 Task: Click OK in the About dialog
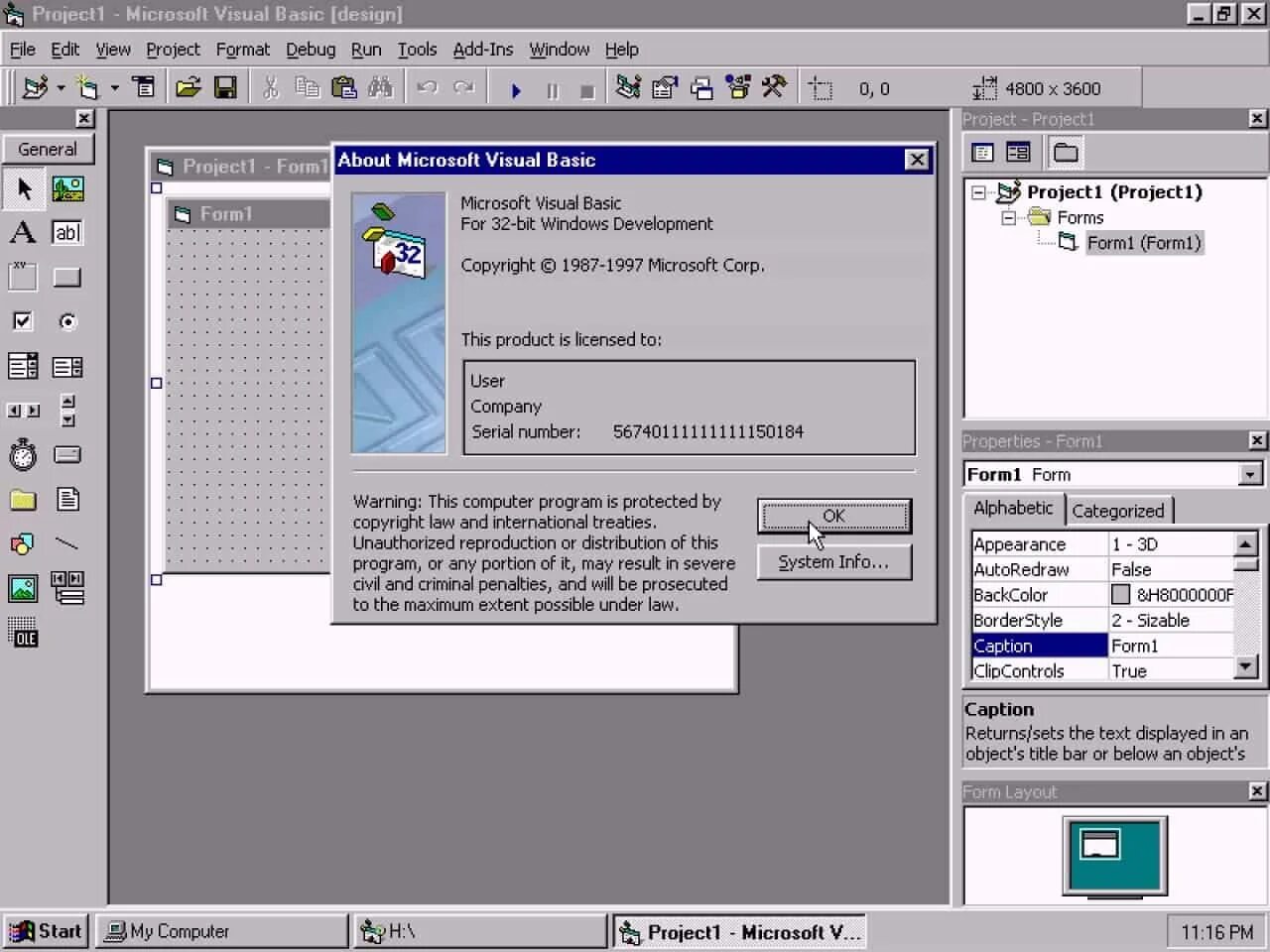[833, 516]
